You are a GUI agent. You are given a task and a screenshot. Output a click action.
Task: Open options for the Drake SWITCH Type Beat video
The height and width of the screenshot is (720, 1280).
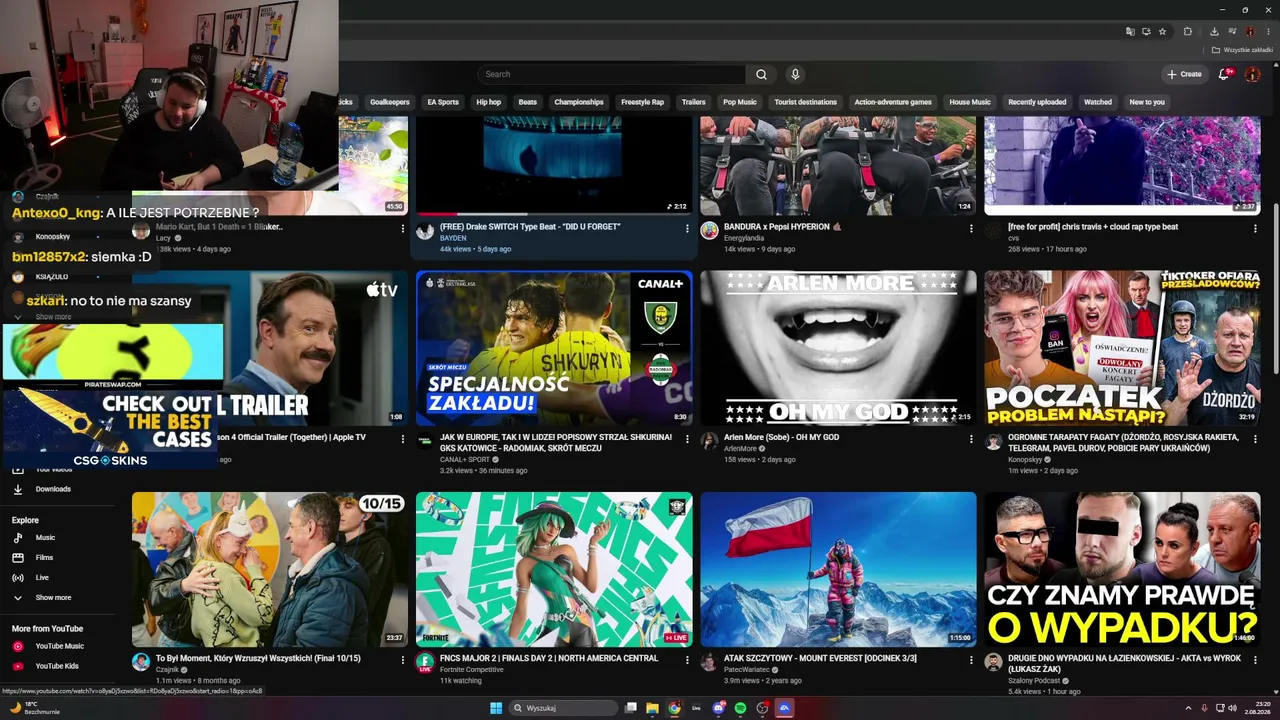pyautogui.click(x=687, y=228)
